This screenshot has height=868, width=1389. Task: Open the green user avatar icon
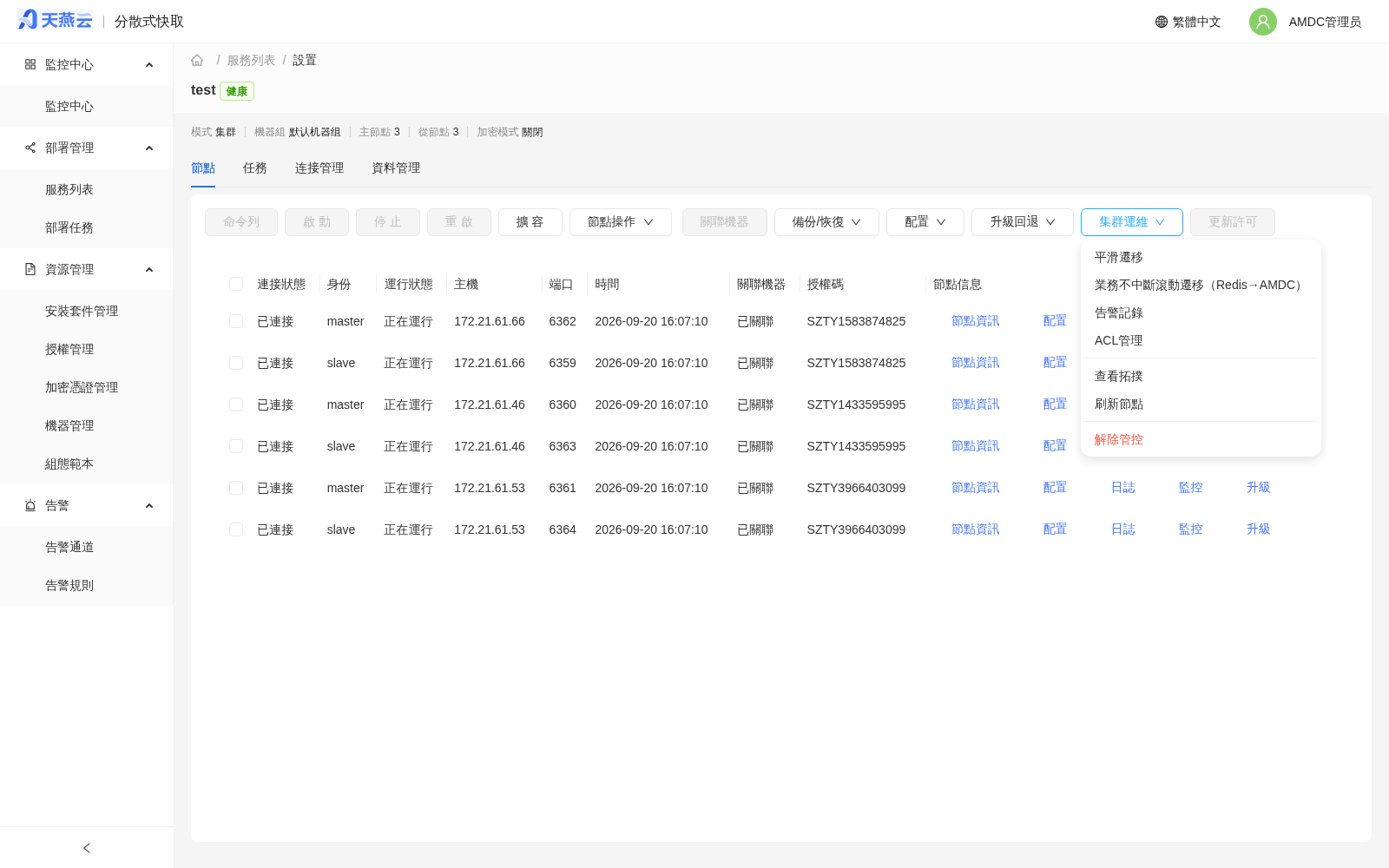click(x=1263, y=22)
